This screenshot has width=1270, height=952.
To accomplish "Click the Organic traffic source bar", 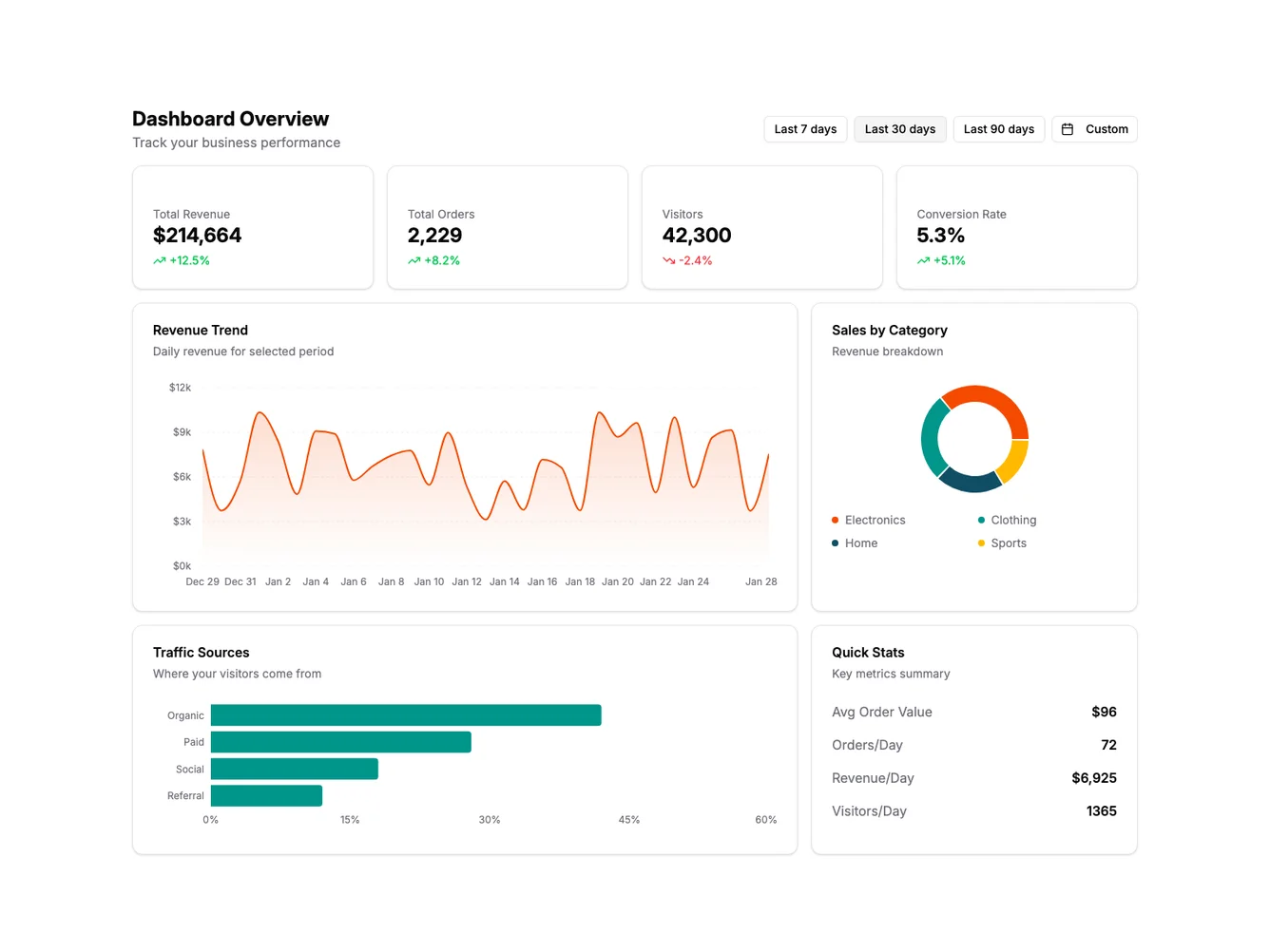I will pos(406,714).
